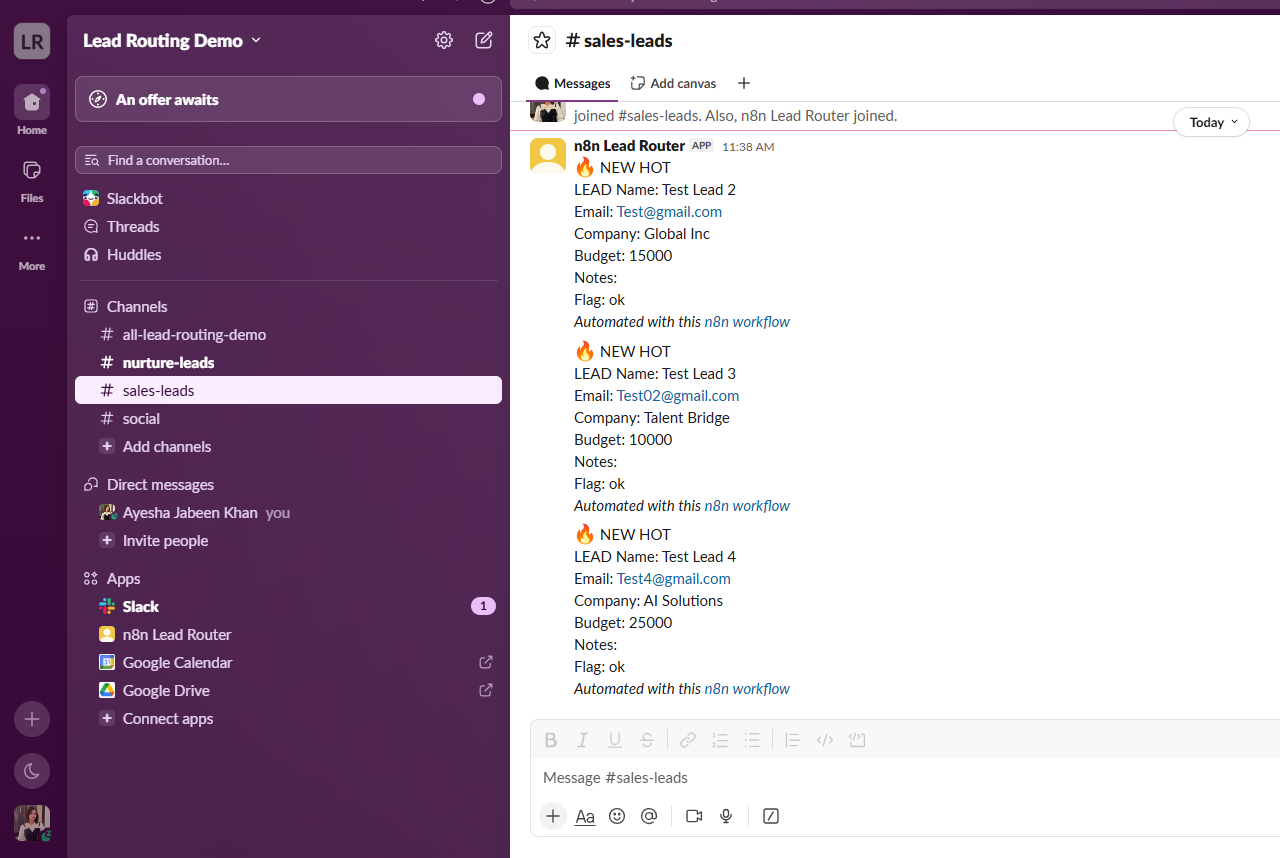The width and height of the screenshot is (1280, 858).
Task: Switch to the Messages tab
Action: pyautogui.click(x=573, y=83)
